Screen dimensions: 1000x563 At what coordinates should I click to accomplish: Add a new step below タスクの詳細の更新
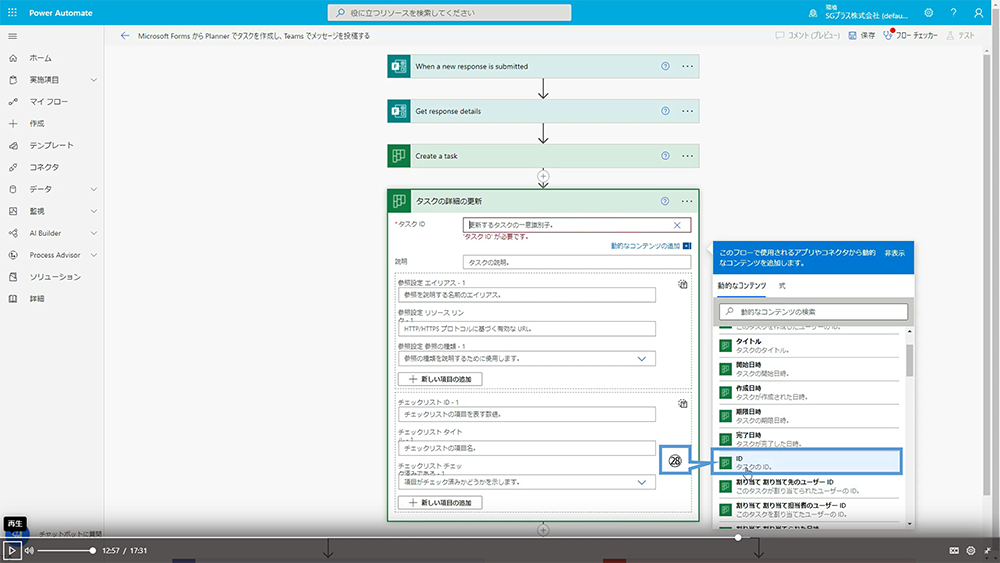point(543,530)
